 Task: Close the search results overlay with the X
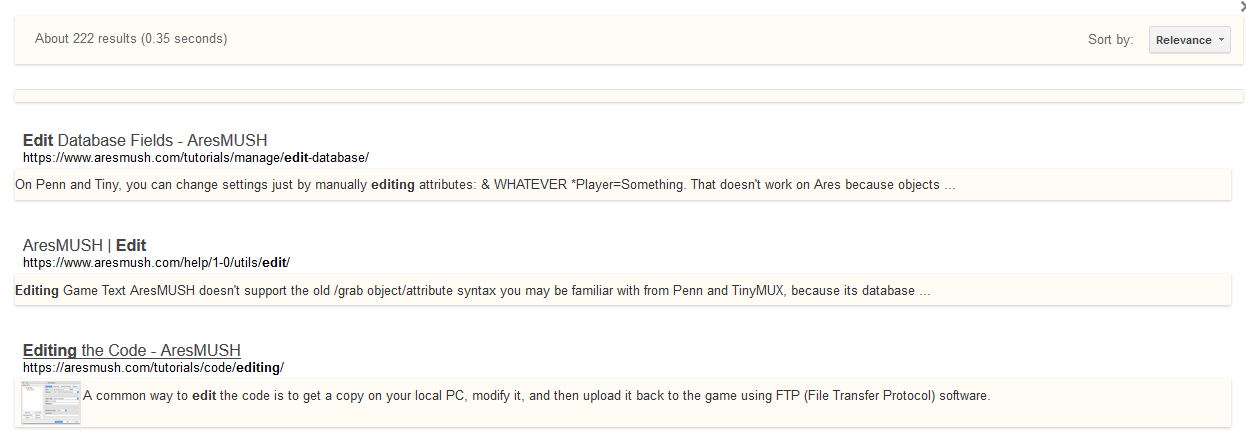1242,6
